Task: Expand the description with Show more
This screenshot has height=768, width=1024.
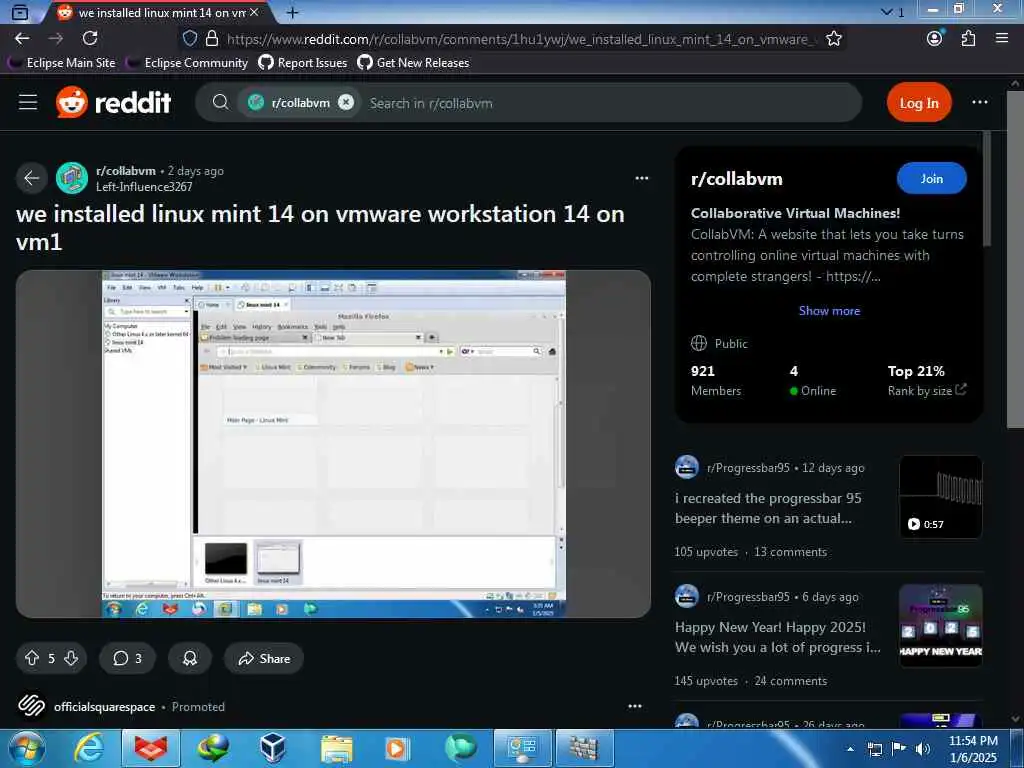Action: (829, 311)
